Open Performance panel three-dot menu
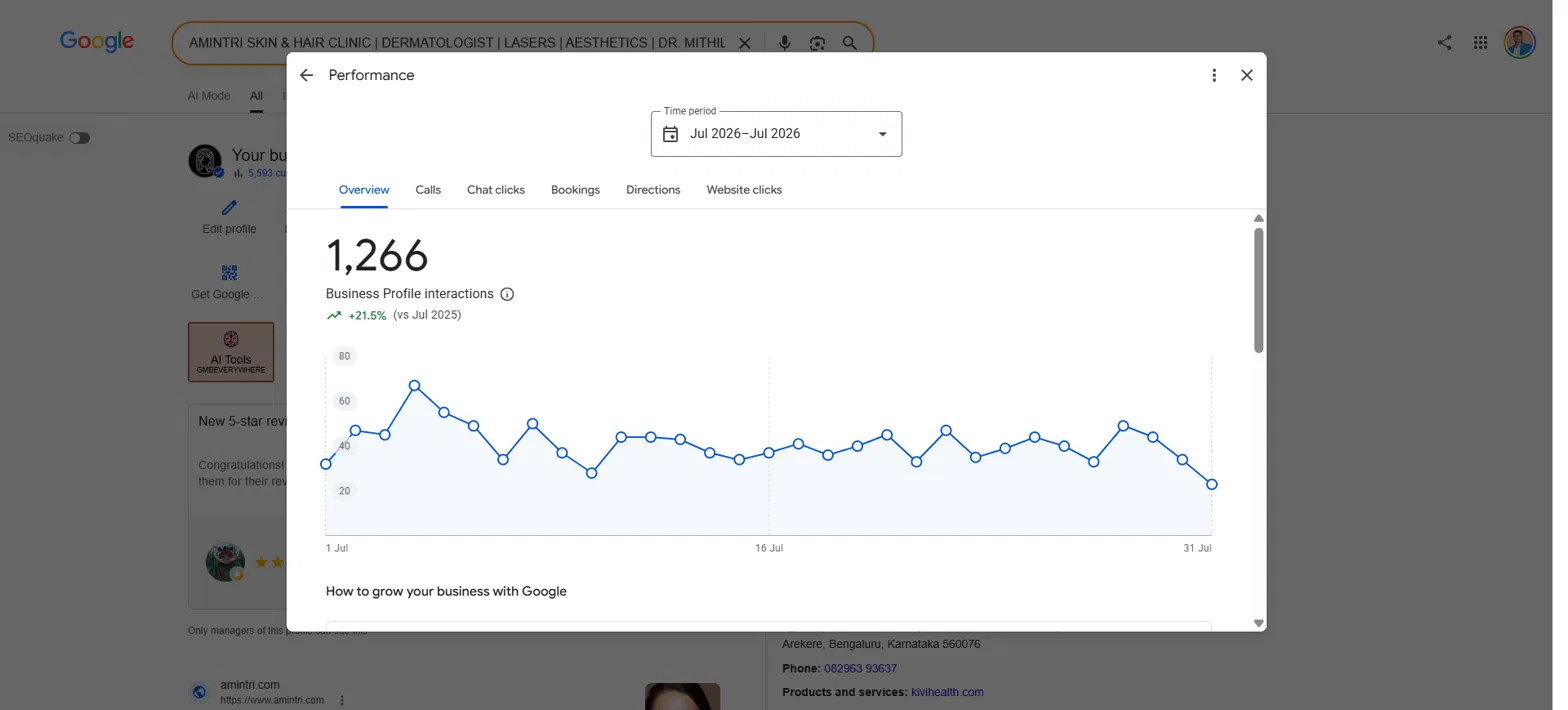Screen dimensions: 1568x710 [x=1214, y=75]
